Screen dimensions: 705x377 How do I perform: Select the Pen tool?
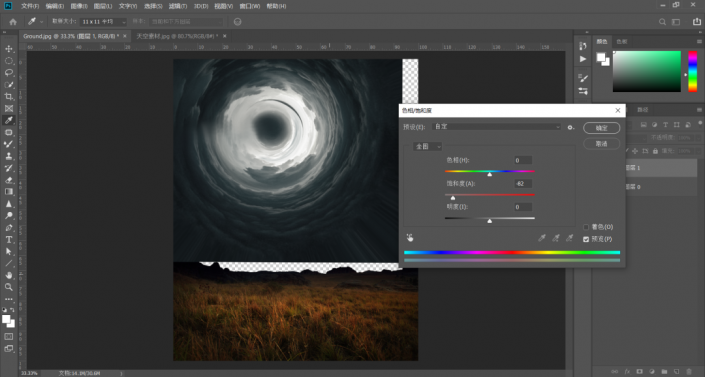9,228
